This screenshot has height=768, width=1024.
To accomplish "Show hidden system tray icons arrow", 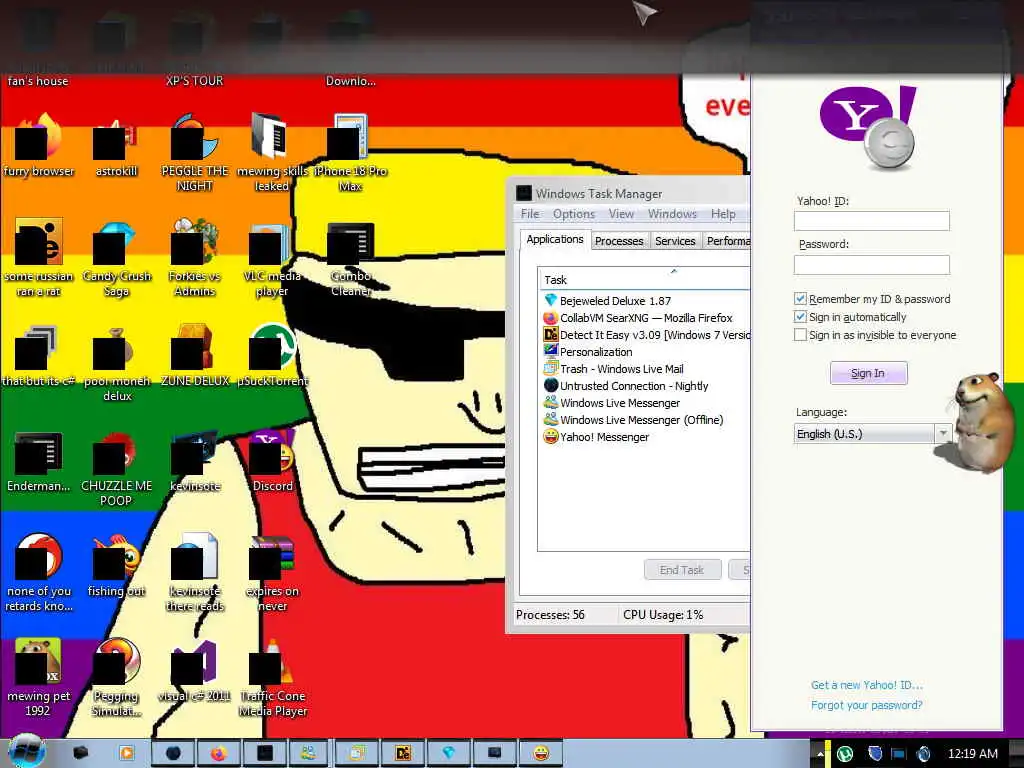I will tap(820, 754).
